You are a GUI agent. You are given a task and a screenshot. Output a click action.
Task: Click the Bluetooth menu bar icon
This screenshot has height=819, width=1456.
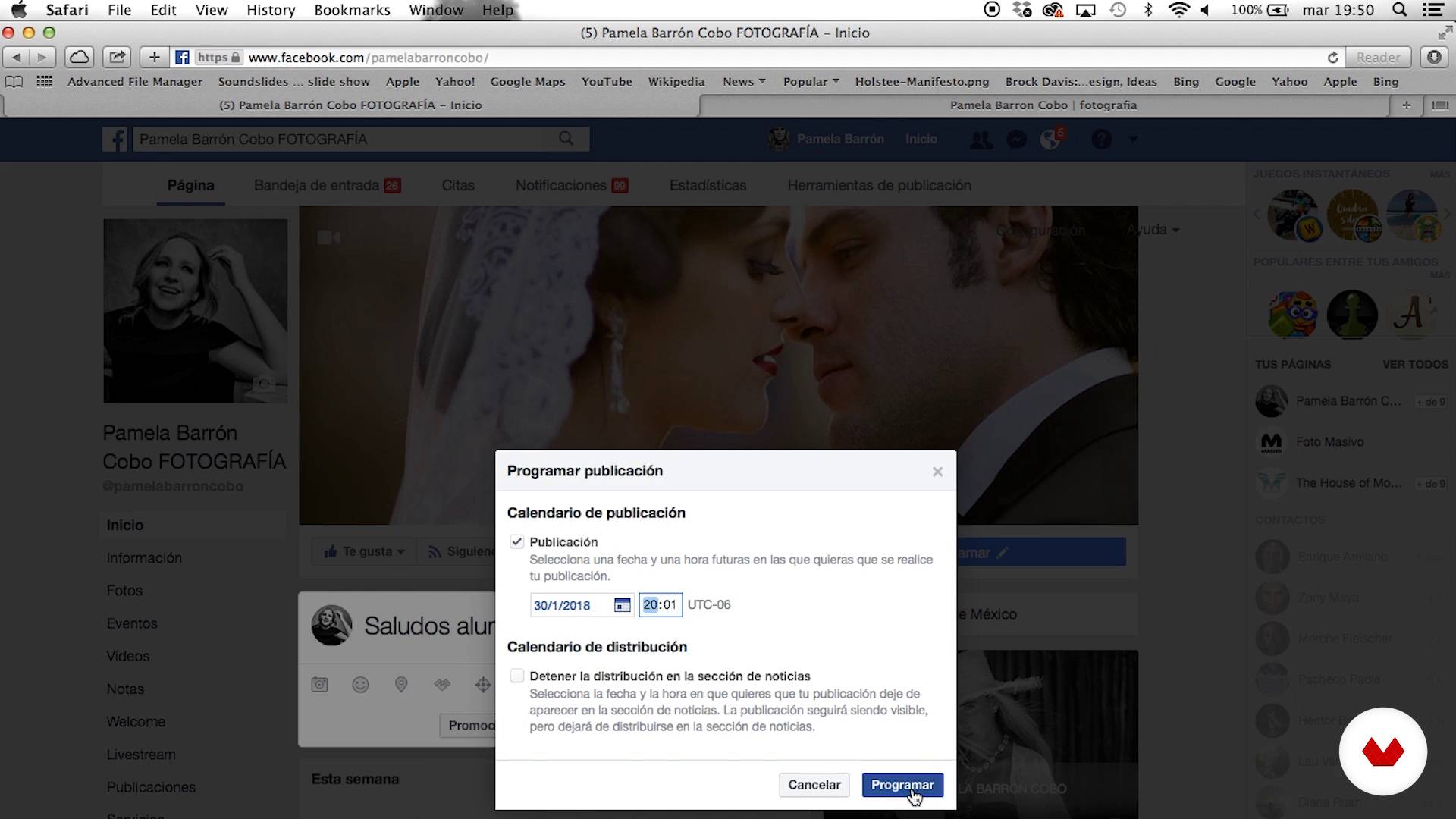point(1148,10)
